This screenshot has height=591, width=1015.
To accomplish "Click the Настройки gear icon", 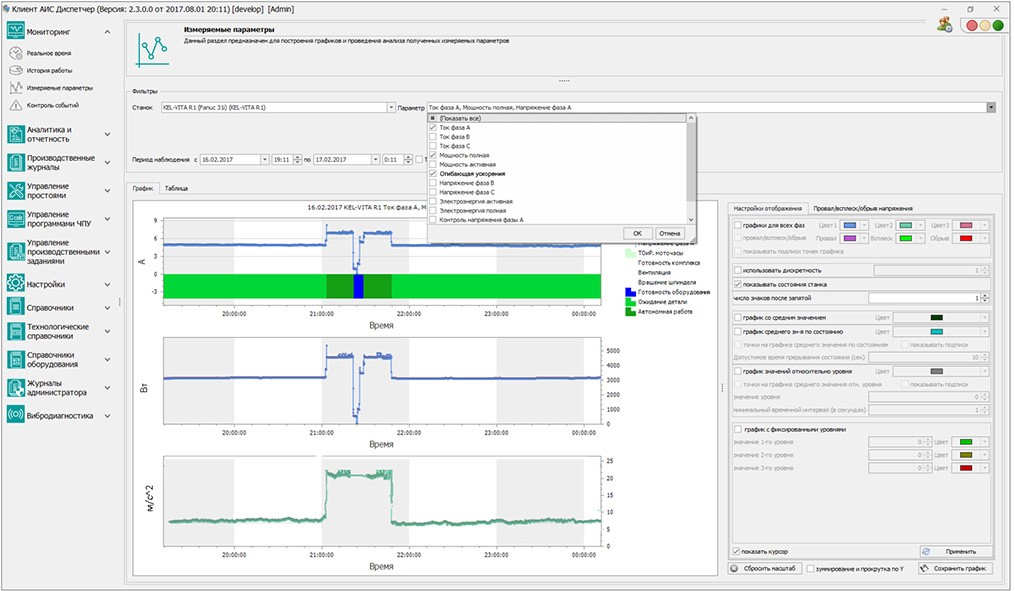I will pos(16,284).
